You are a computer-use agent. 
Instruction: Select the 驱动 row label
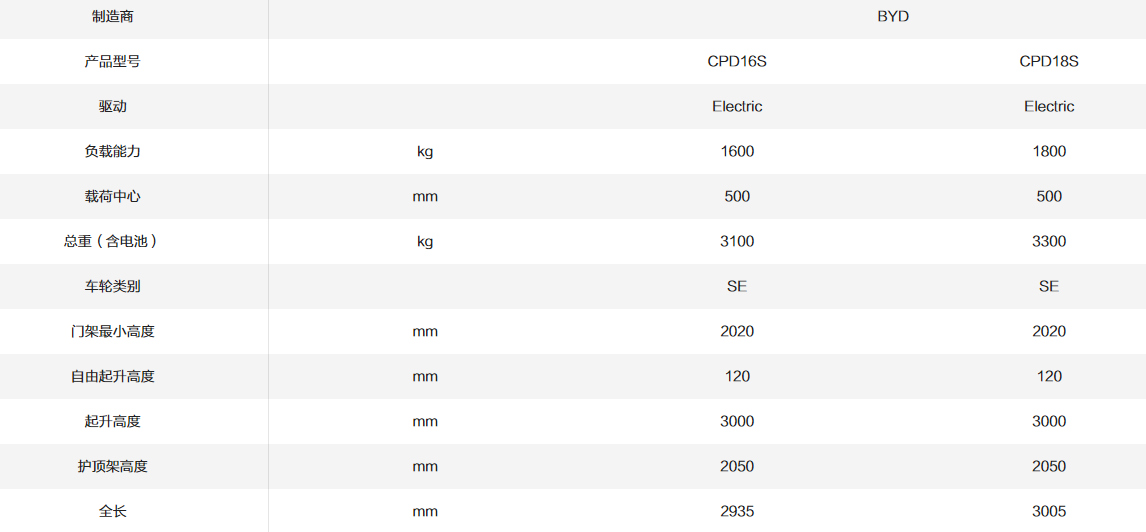113,106
